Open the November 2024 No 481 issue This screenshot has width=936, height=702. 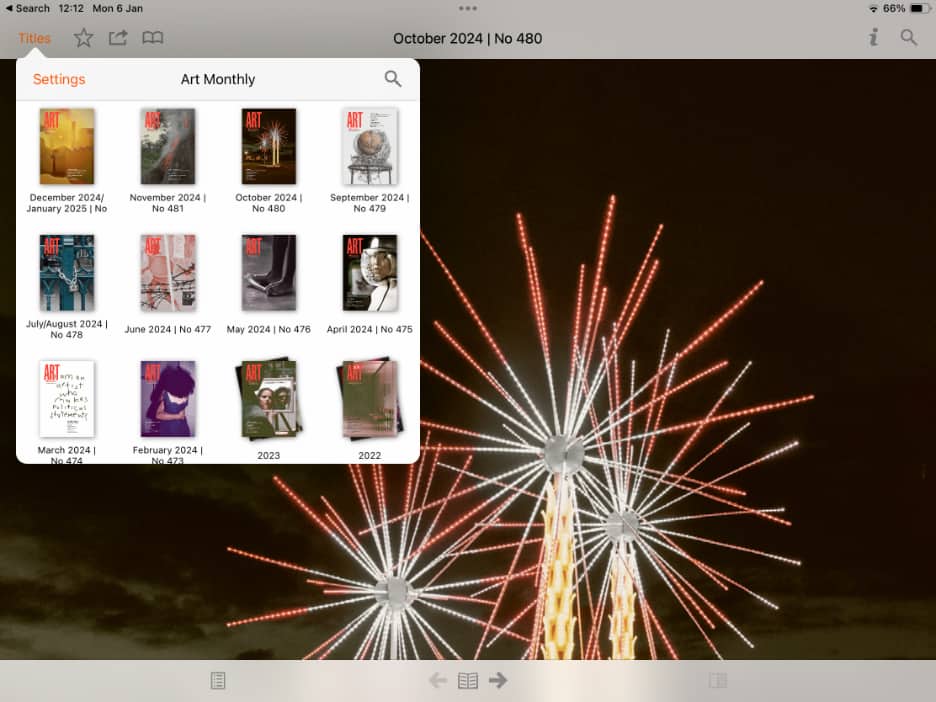[x=168, y=147]
